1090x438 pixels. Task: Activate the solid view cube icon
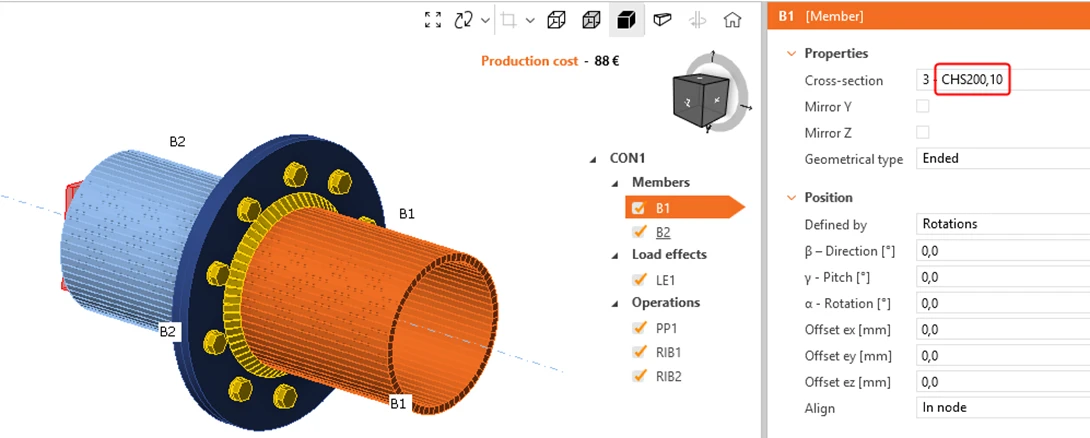tap(626, 19)
